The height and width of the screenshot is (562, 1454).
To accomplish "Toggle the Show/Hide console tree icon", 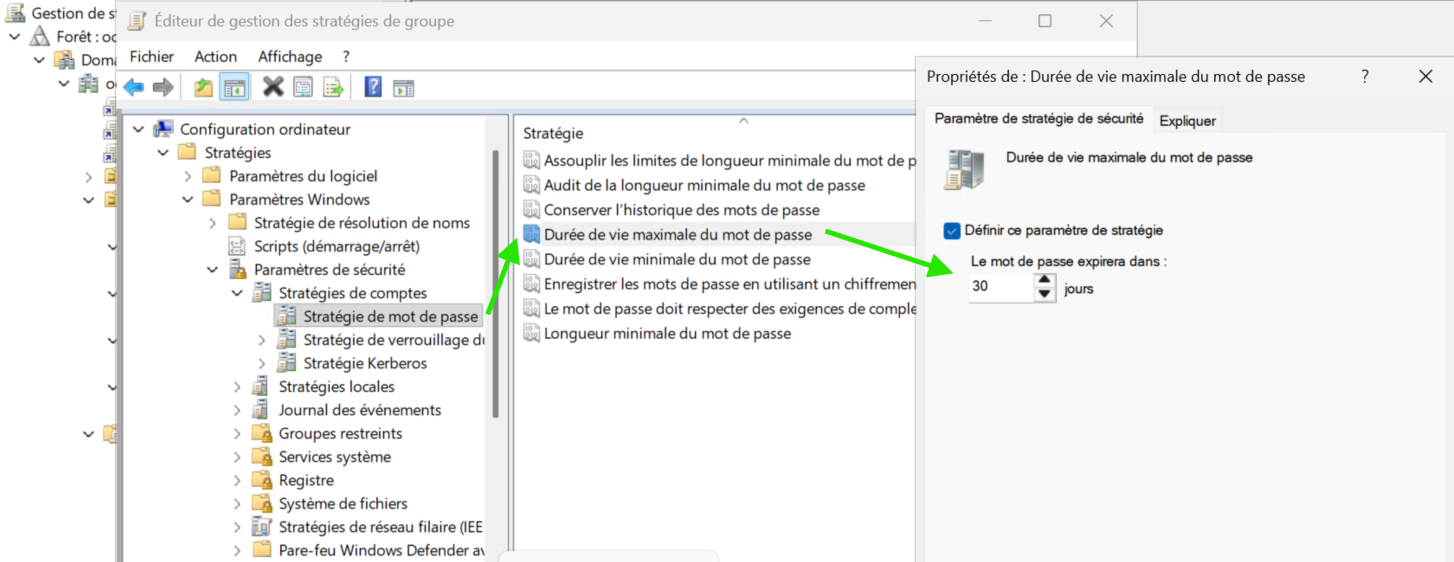I will 234,88.
